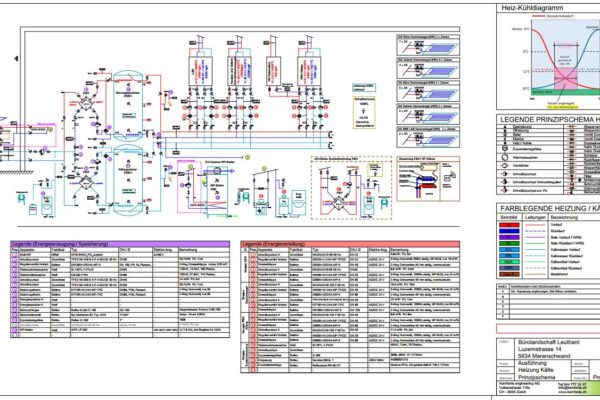Screen dimensions: 600x400
Task: Click the Luzernstrasse 14 address line
Action: 540,349
